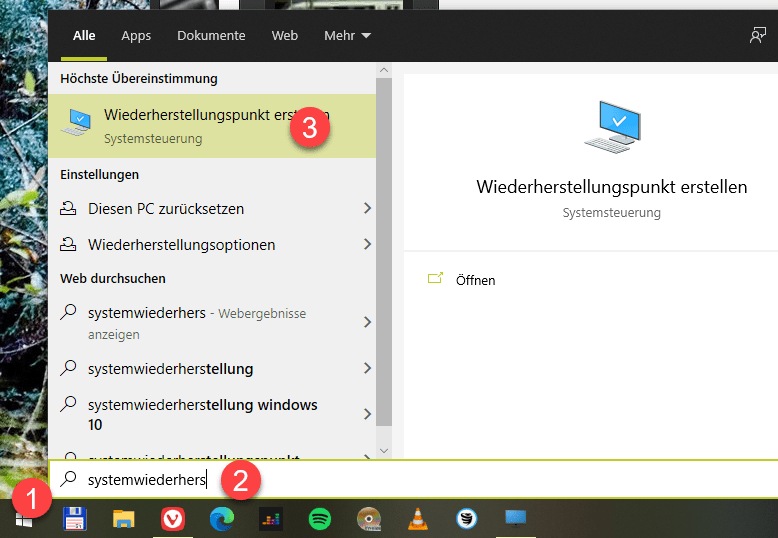Open the blue monitor app in taskbar

[x=516, y=518]
